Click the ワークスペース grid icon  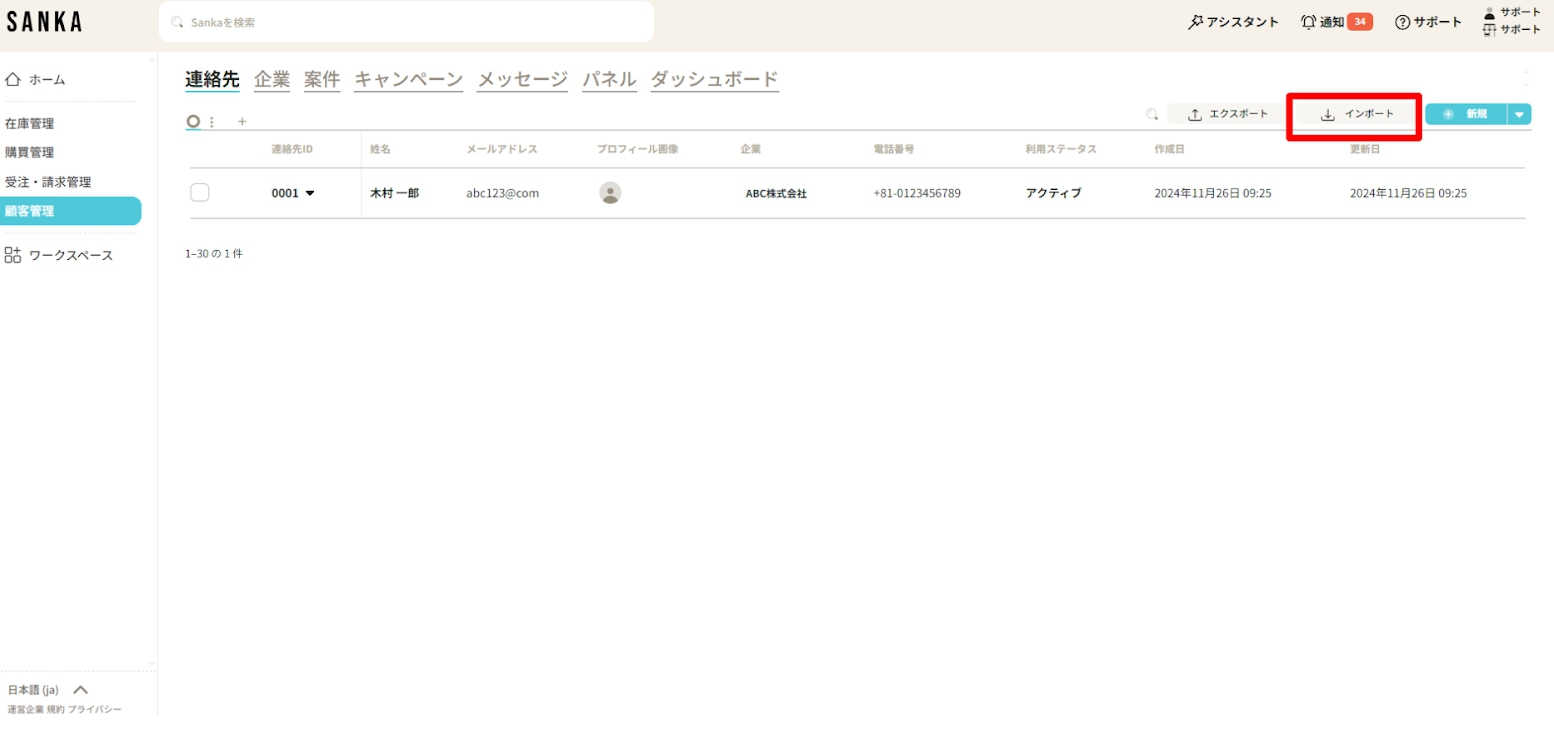point(13,255)
